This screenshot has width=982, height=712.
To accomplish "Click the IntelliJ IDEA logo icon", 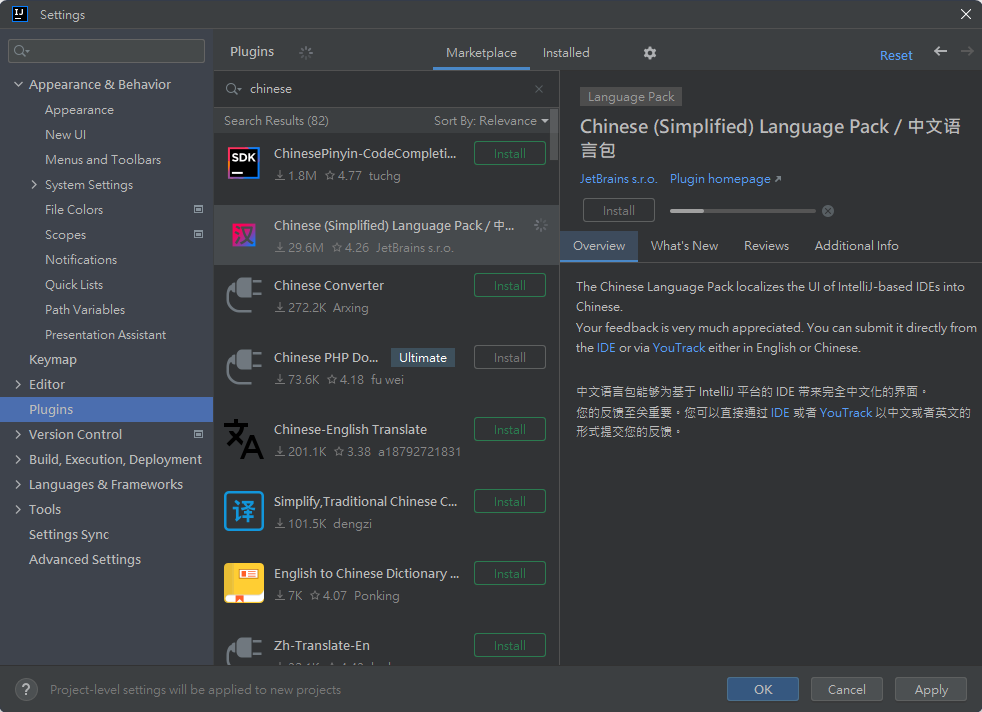I will [20, 14].
